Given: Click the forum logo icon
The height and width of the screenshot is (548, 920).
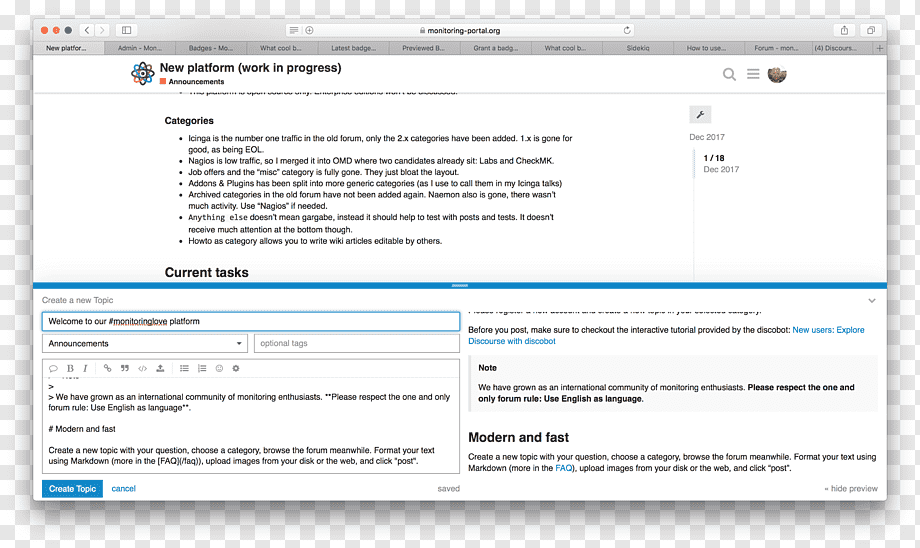Looking at the screenshot, I should [x=143, y=74].
